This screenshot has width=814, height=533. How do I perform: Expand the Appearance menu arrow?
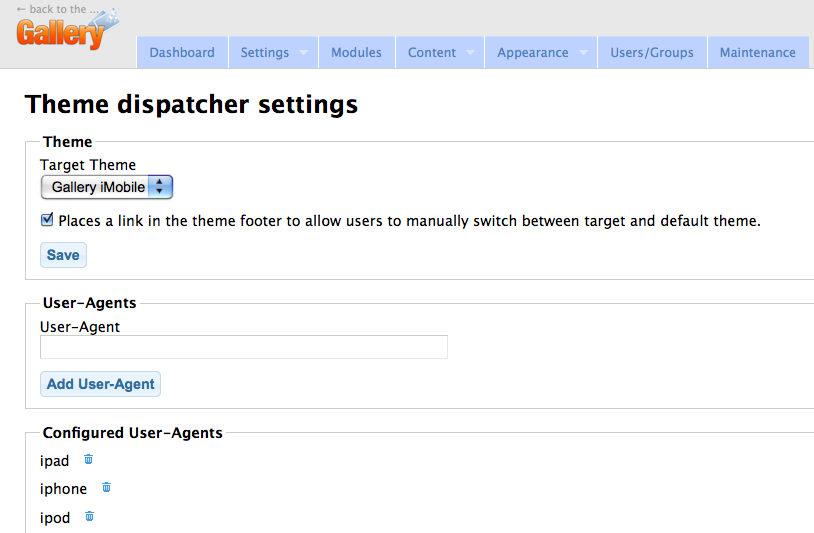(x=583, y=52)
